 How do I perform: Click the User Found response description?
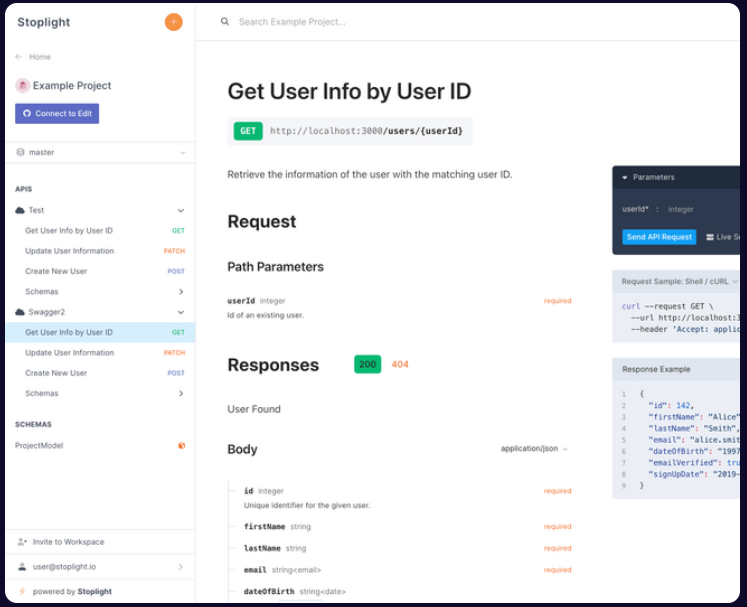(254, 409)
